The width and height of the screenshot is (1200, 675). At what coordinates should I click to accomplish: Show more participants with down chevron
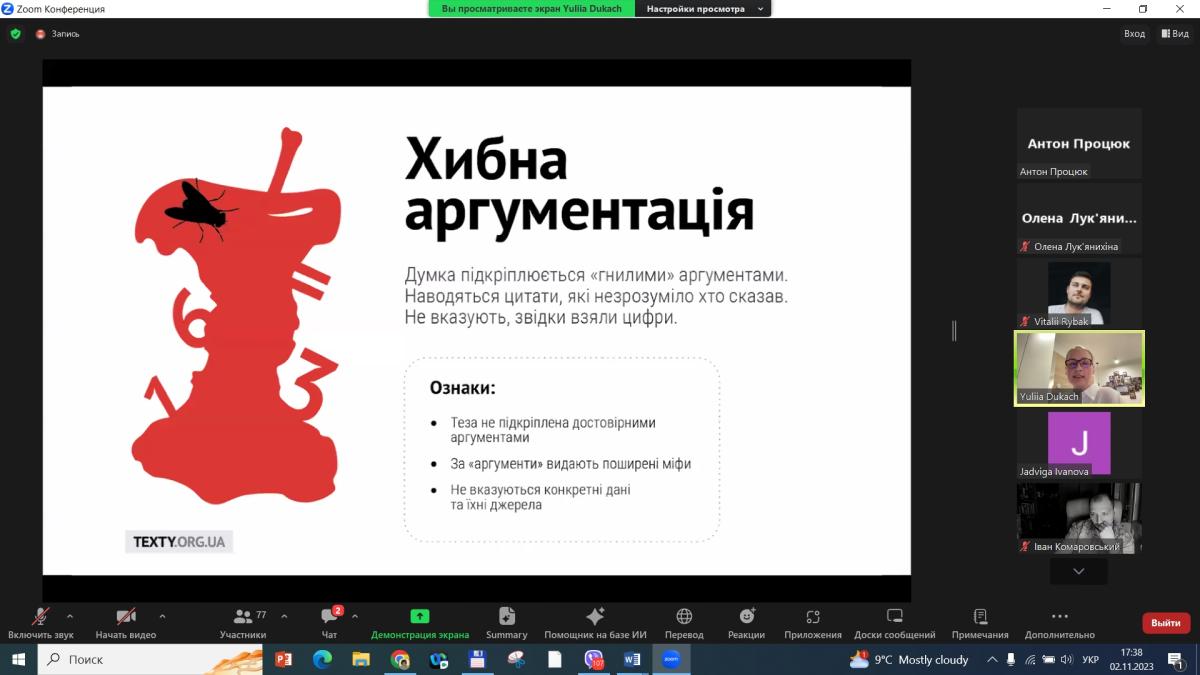click(x=1078, y=571)
